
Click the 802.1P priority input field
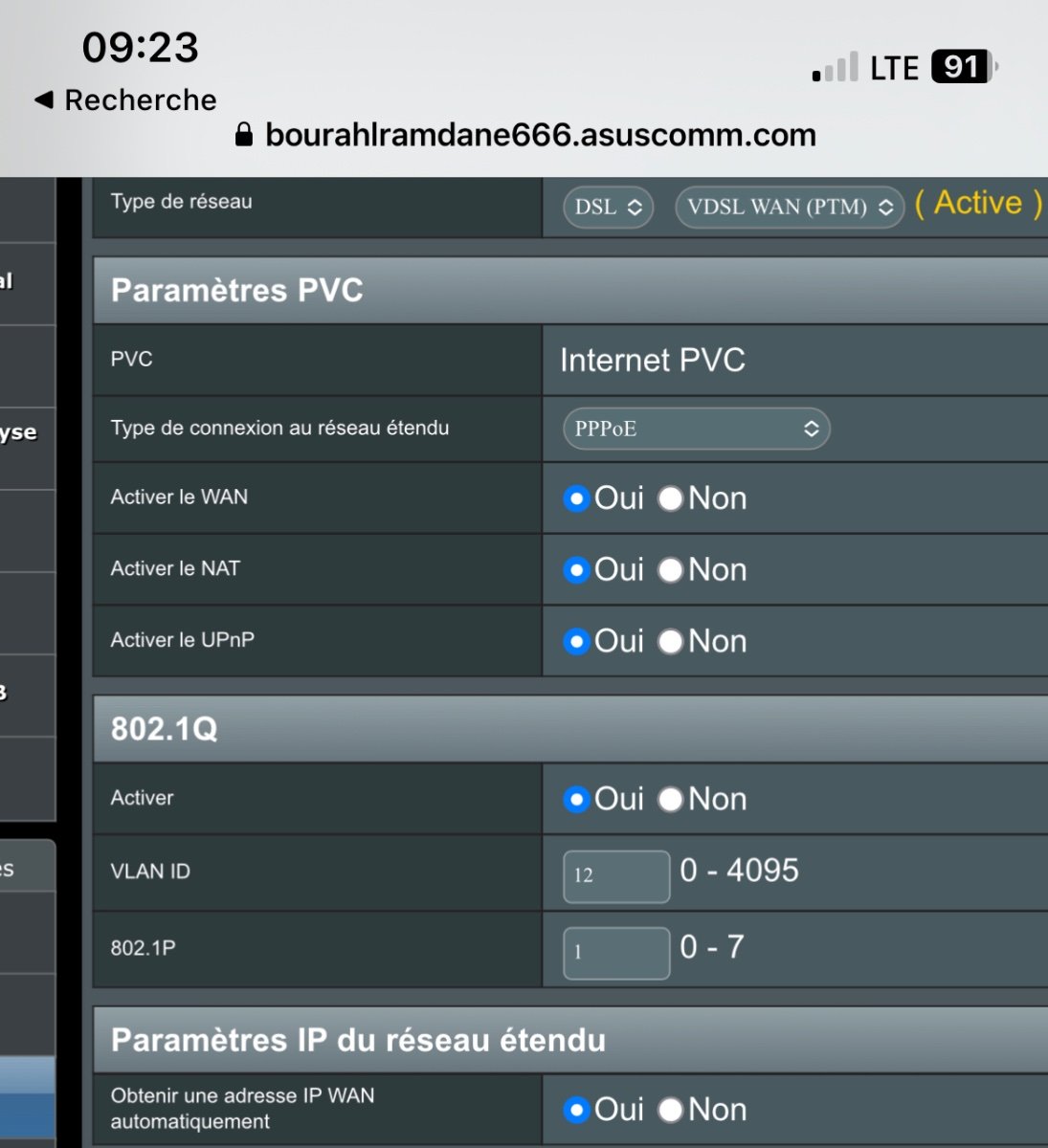pyautogui.click(x=616, y=952)
